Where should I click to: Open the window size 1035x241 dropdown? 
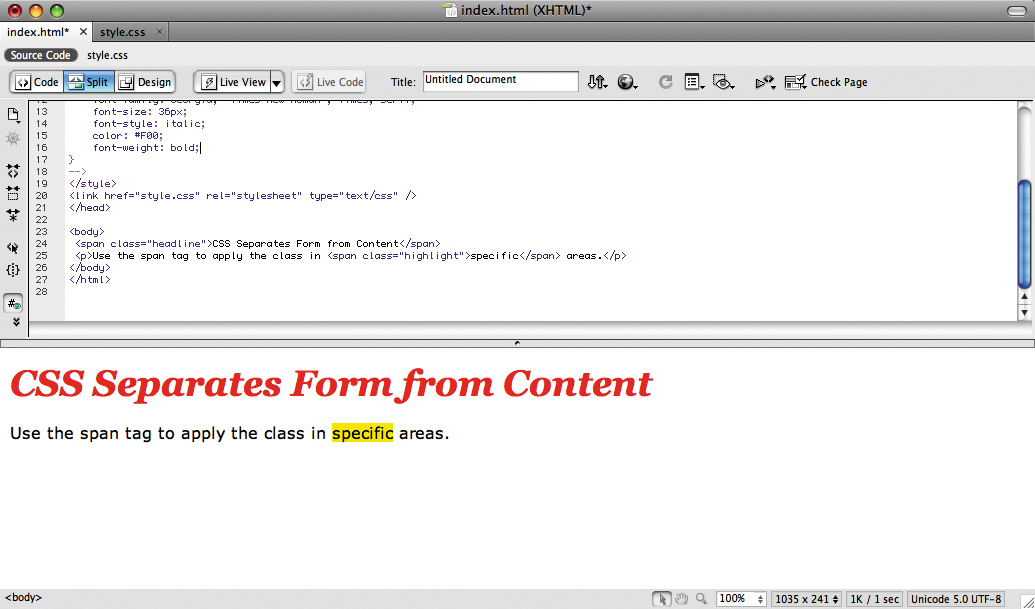pos(806,598)
